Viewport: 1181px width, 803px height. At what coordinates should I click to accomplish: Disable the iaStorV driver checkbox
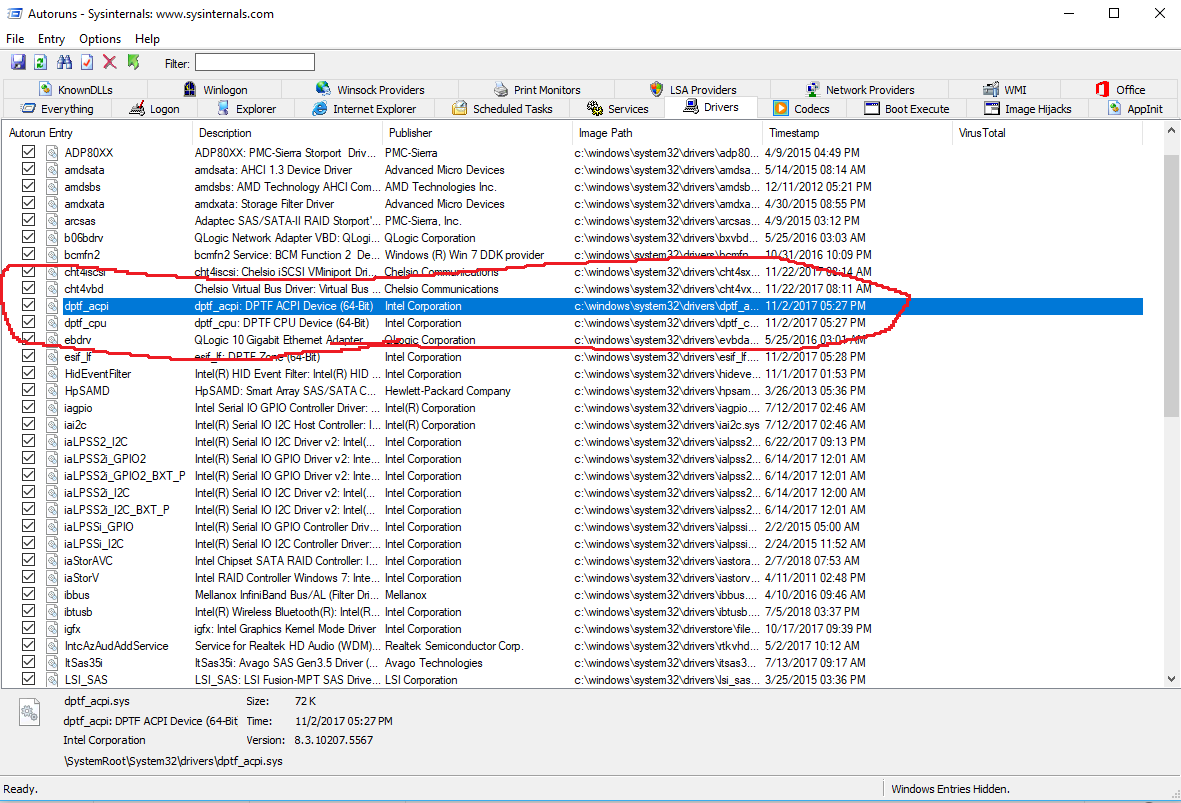(x=29, y=577)
